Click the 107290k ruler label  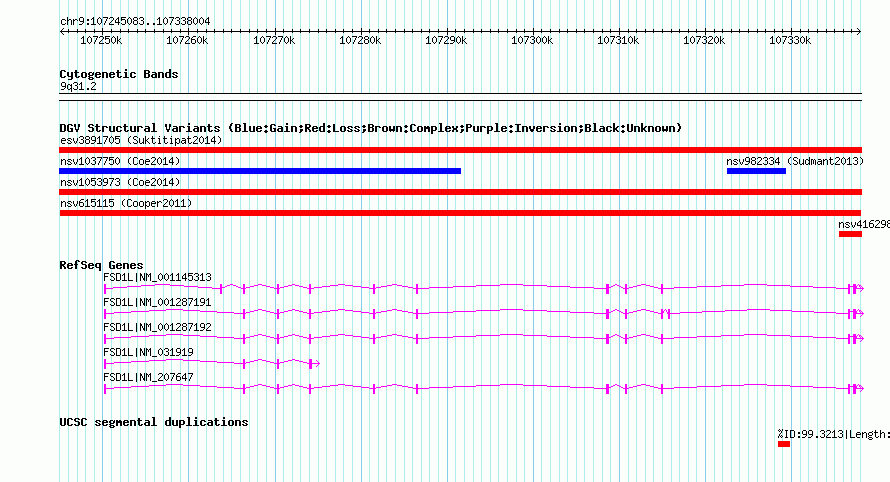tap(446, 40)
